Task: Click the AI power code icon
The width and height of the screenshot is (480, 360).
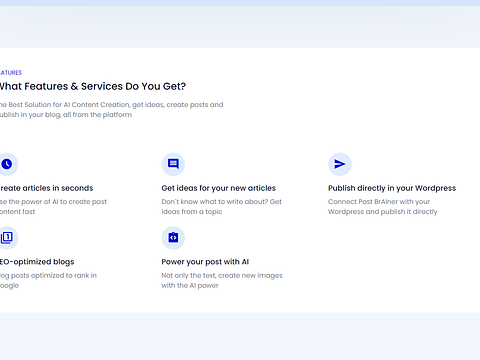Action: tap(173, 238)
